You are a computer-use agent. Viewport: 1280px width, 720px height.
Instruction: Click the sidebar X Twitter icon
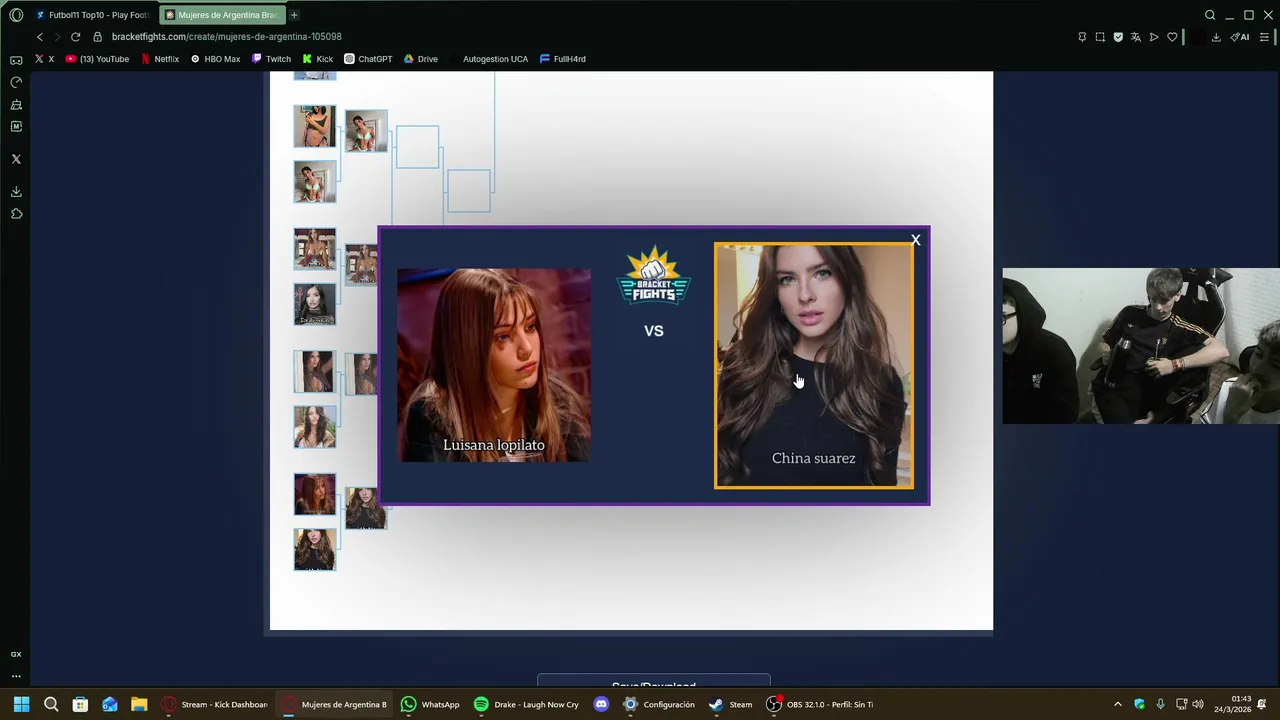click(x=16, y=159)
